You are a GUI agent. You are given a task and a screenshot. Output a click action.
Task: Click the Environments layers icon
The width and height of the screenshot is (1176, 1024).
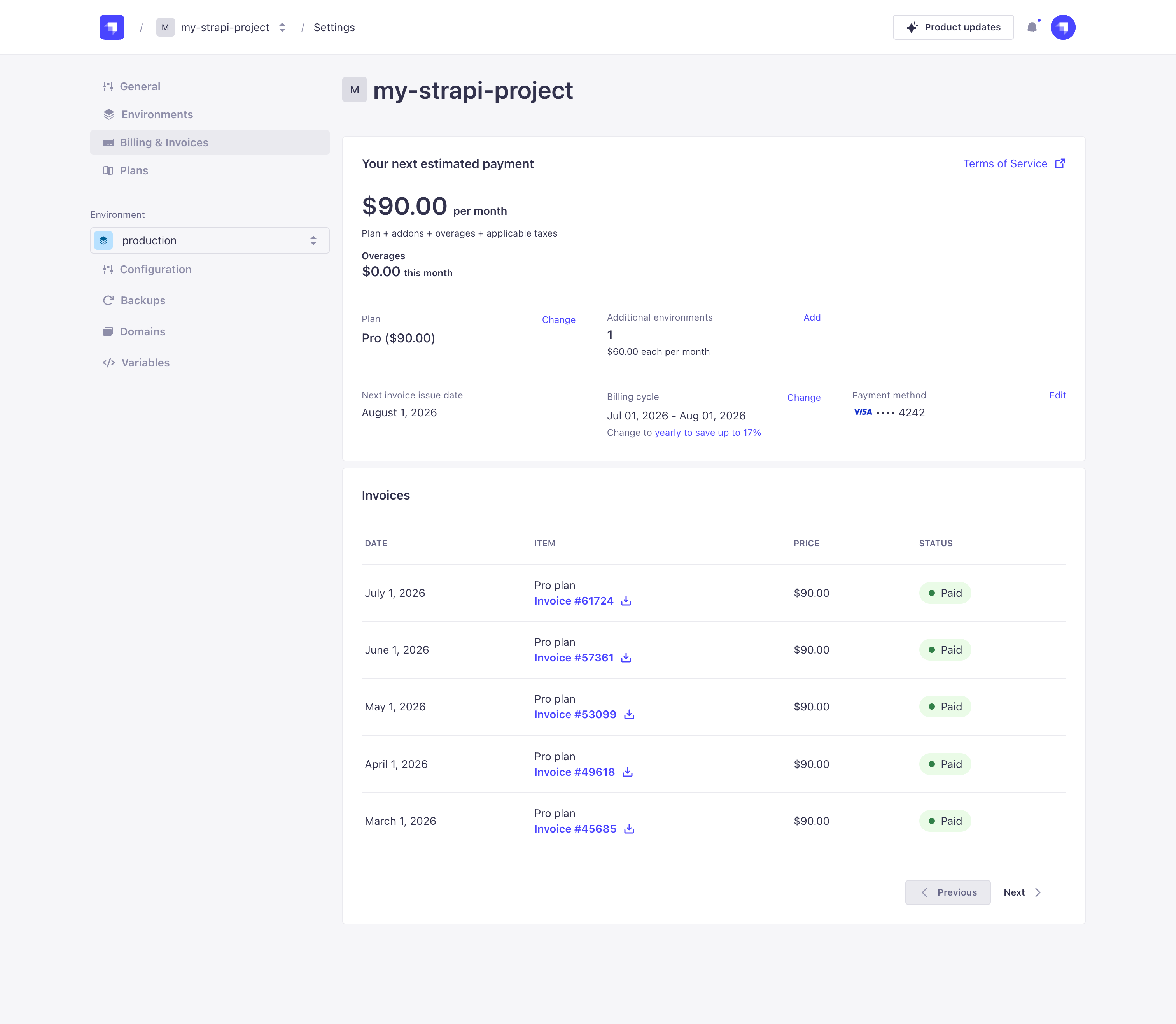click(x=108, y=115)
